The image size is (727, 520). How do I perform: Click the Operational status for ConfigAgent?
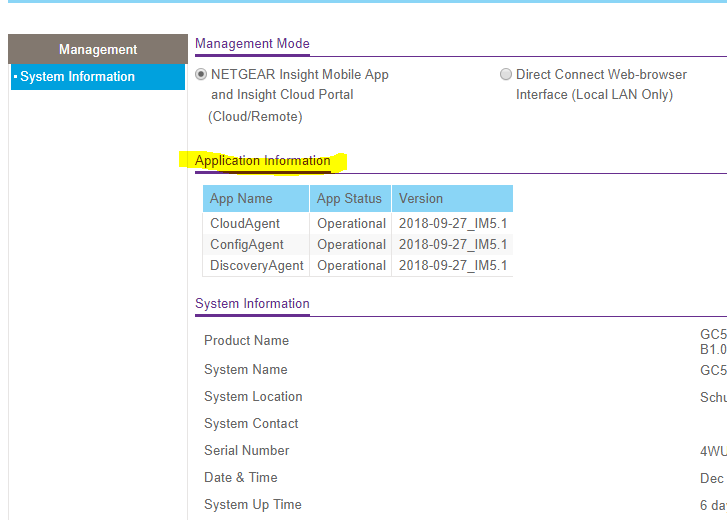(351, 245)
